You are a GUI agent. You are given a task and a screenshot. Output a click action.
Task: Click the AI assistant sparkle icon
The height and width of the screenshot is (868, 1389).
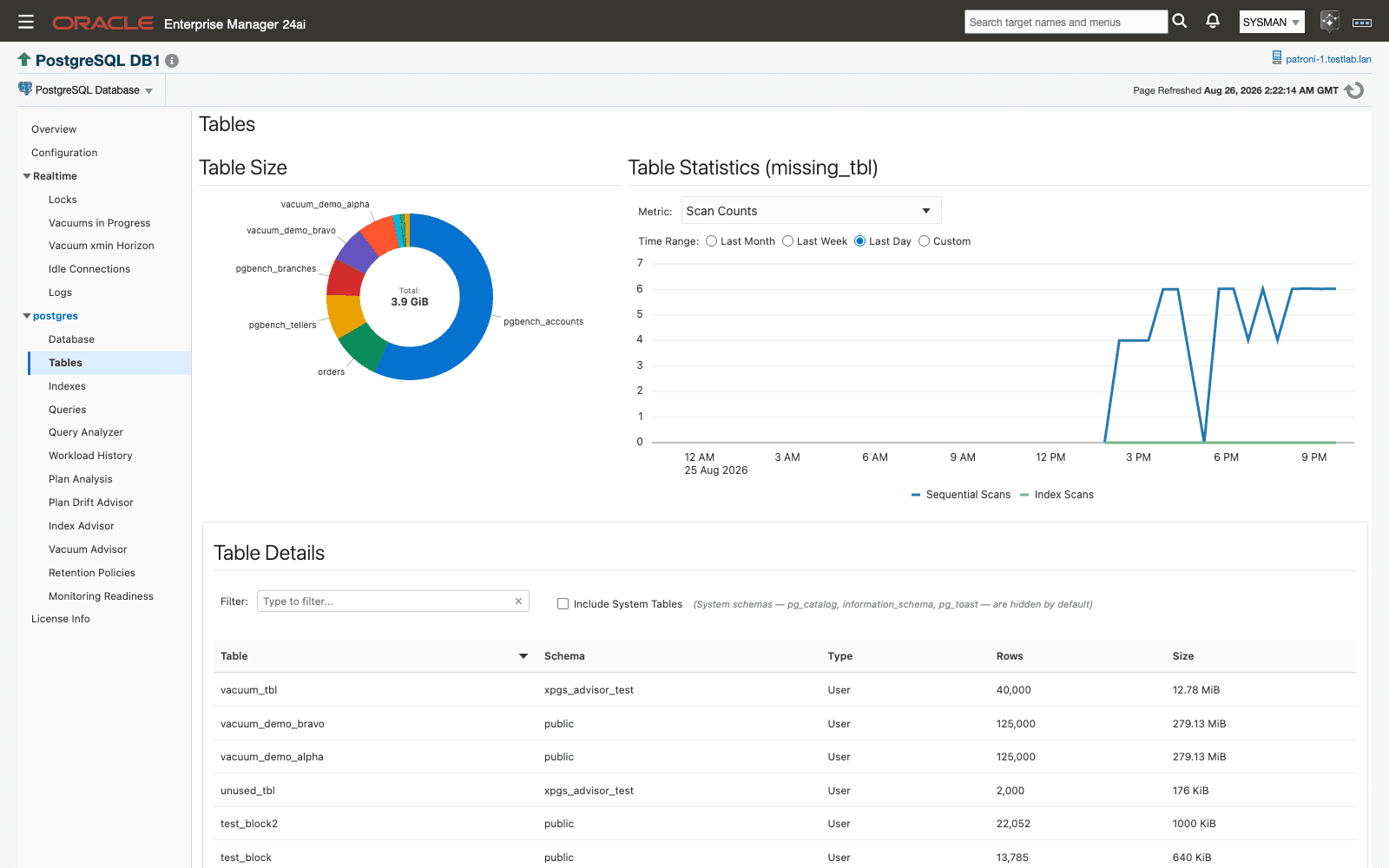click(x=1329, y=21)
